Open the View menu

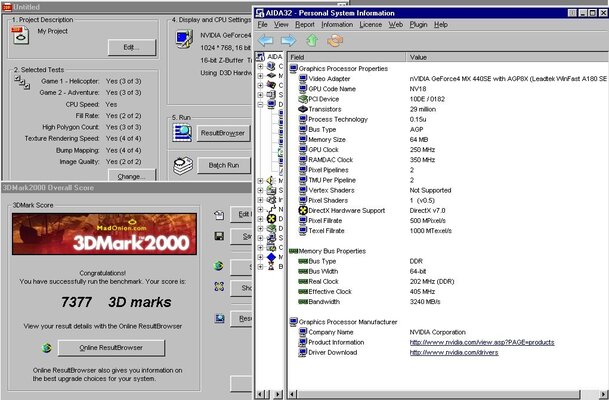click(x=281, y=24)
